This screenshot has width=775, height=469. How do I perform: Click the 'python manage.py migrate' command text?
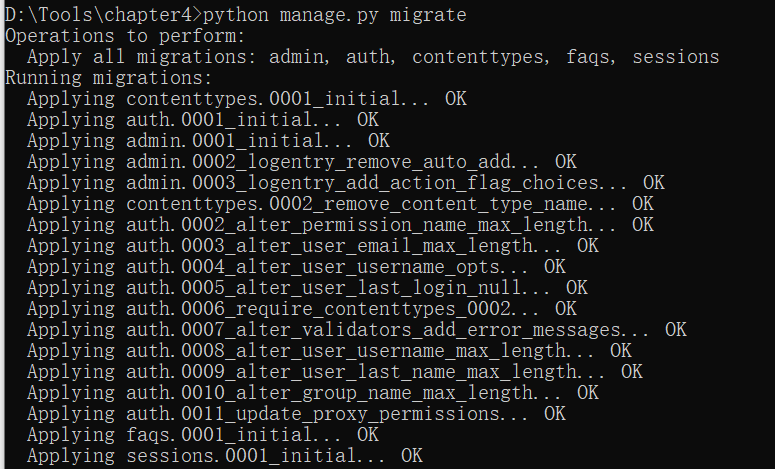[334, 14]
